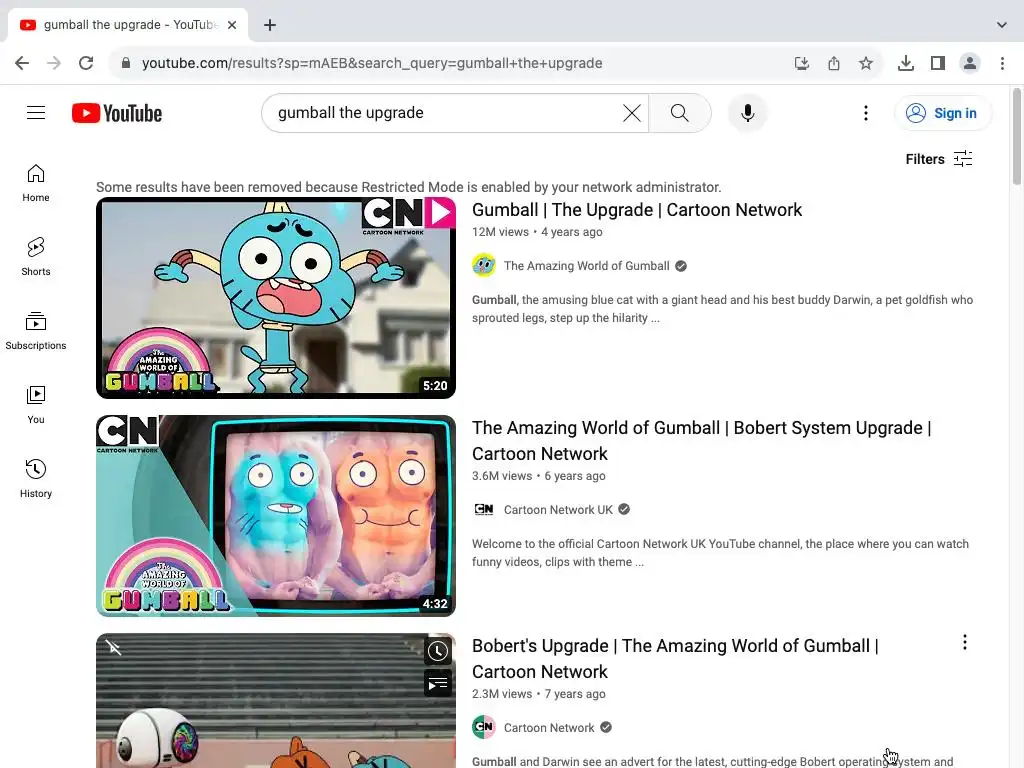This screenshot has width=1024, height=768.
Task: Visit the Cartoon Network UK channel
Action: tap(558, 509)
